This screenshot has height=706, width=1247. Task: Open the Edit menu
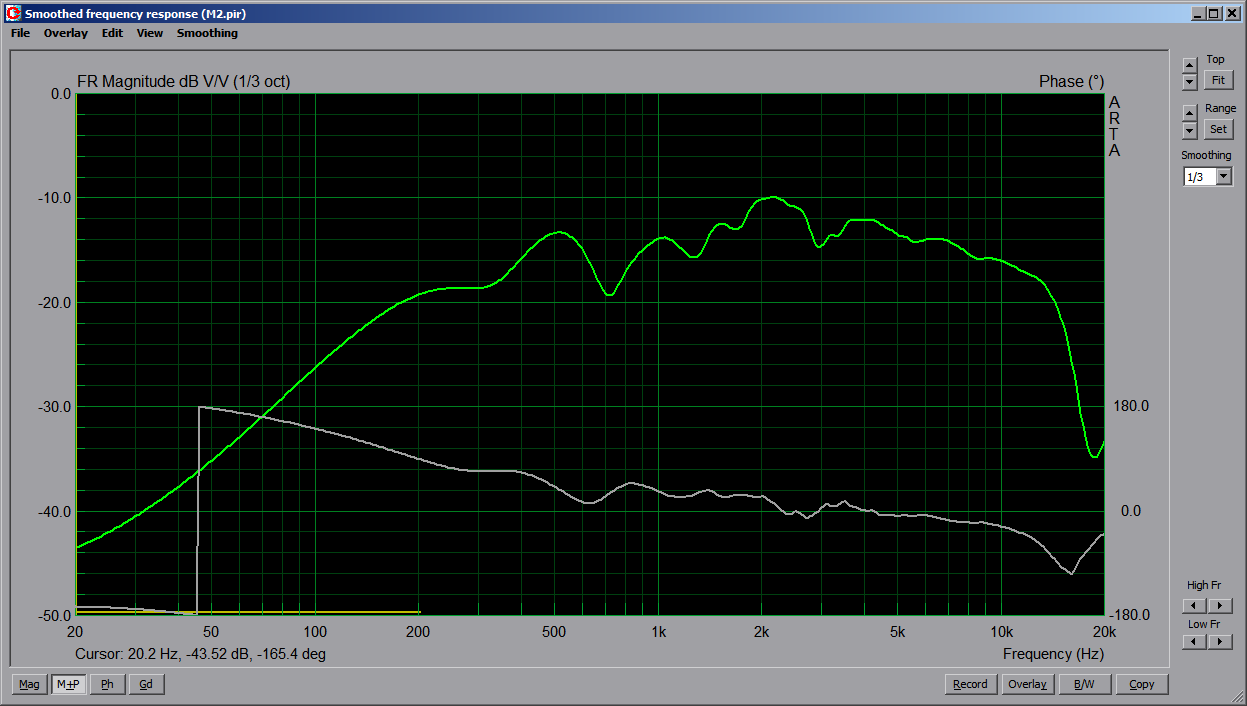pos(112,33)
